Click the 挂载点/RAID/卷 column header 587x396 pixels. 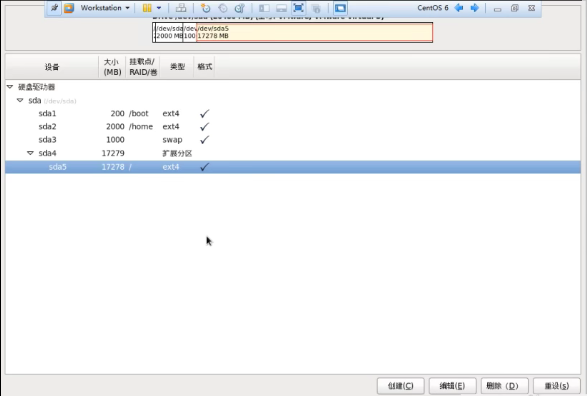[x=143, y=67]
